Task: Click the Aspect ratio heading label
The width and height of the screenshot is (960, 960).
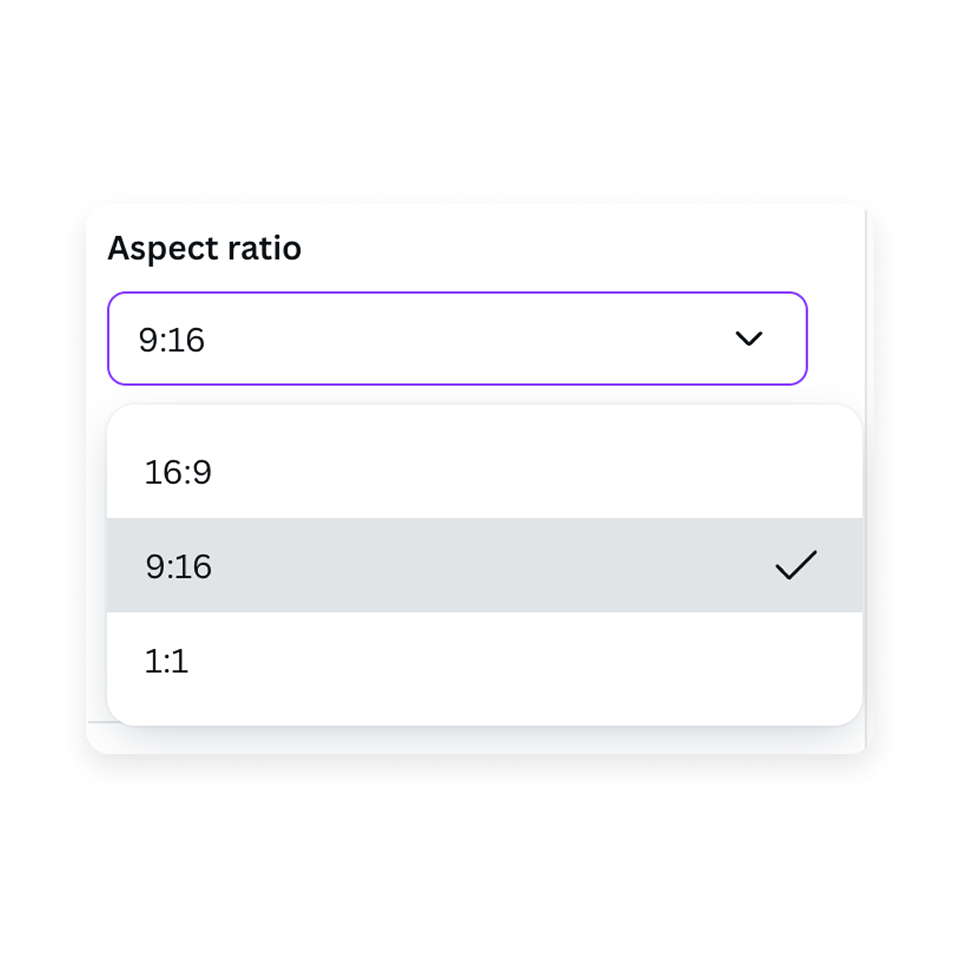Action: 207,248
